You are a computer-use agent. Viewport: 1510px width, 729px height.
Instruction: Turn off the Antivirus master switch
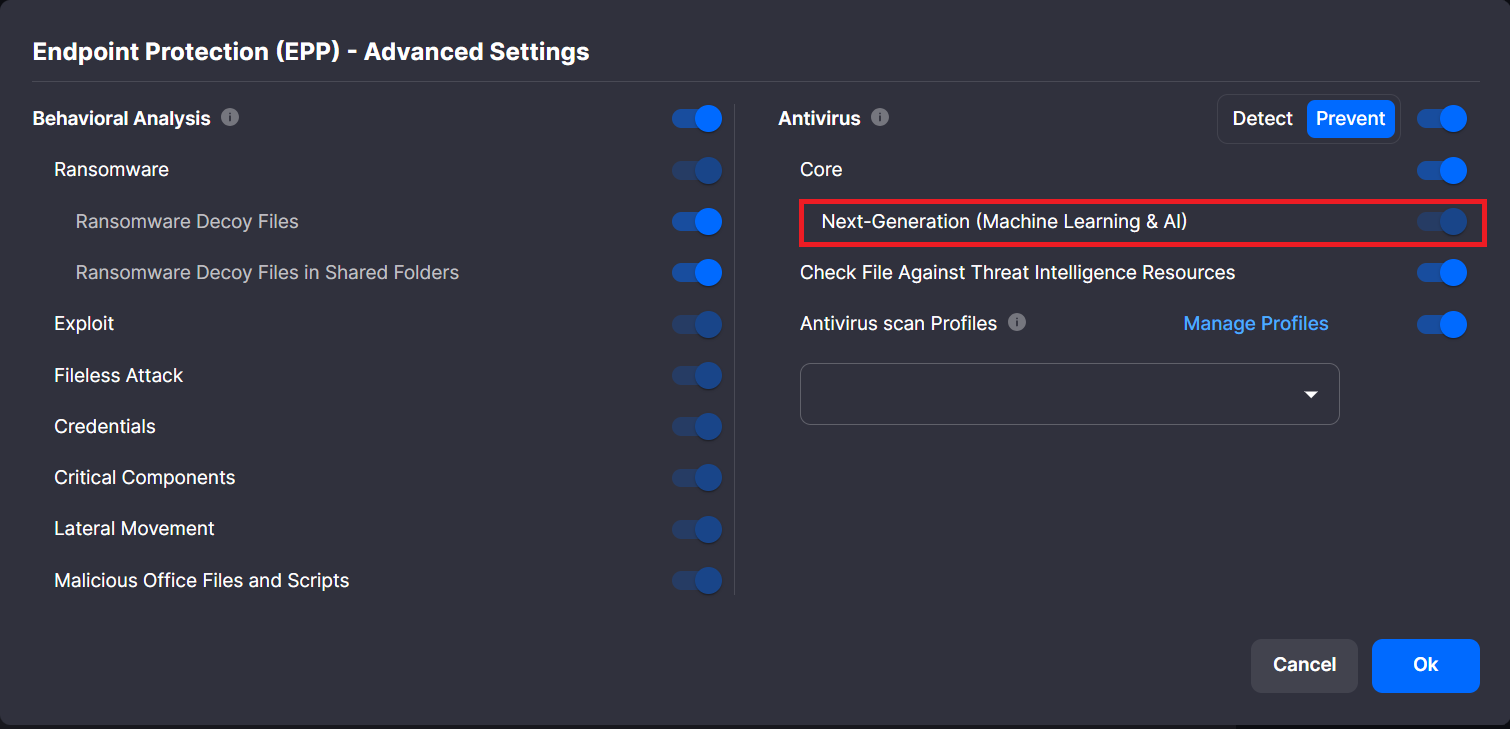pyautogui.click(x=1442, y=118)
